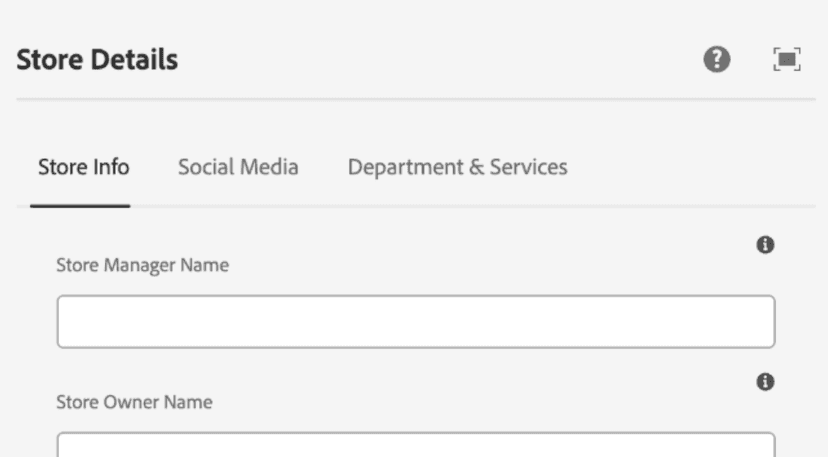
Task: Tap the info icon above the owner field
Action: (x=766, y=382)
